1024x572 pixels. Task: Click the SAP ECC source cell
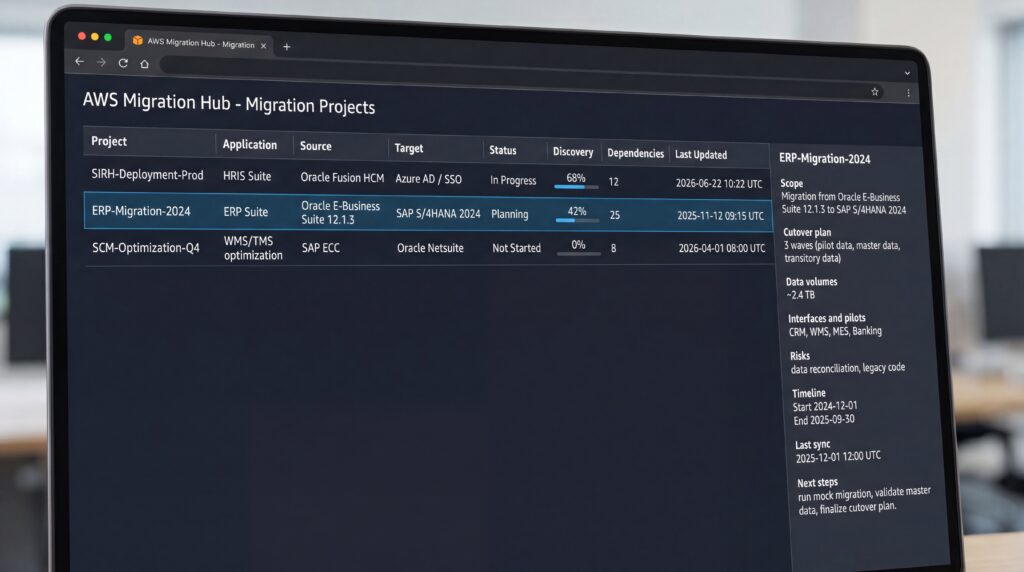[x=321, y=248]
